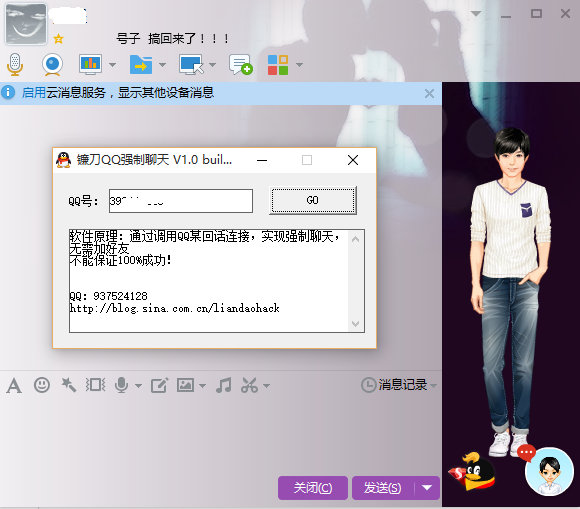Click the blue info icon in the banner
The width and height of the screenshot is (580, 509).
click(x=8, y=92)
